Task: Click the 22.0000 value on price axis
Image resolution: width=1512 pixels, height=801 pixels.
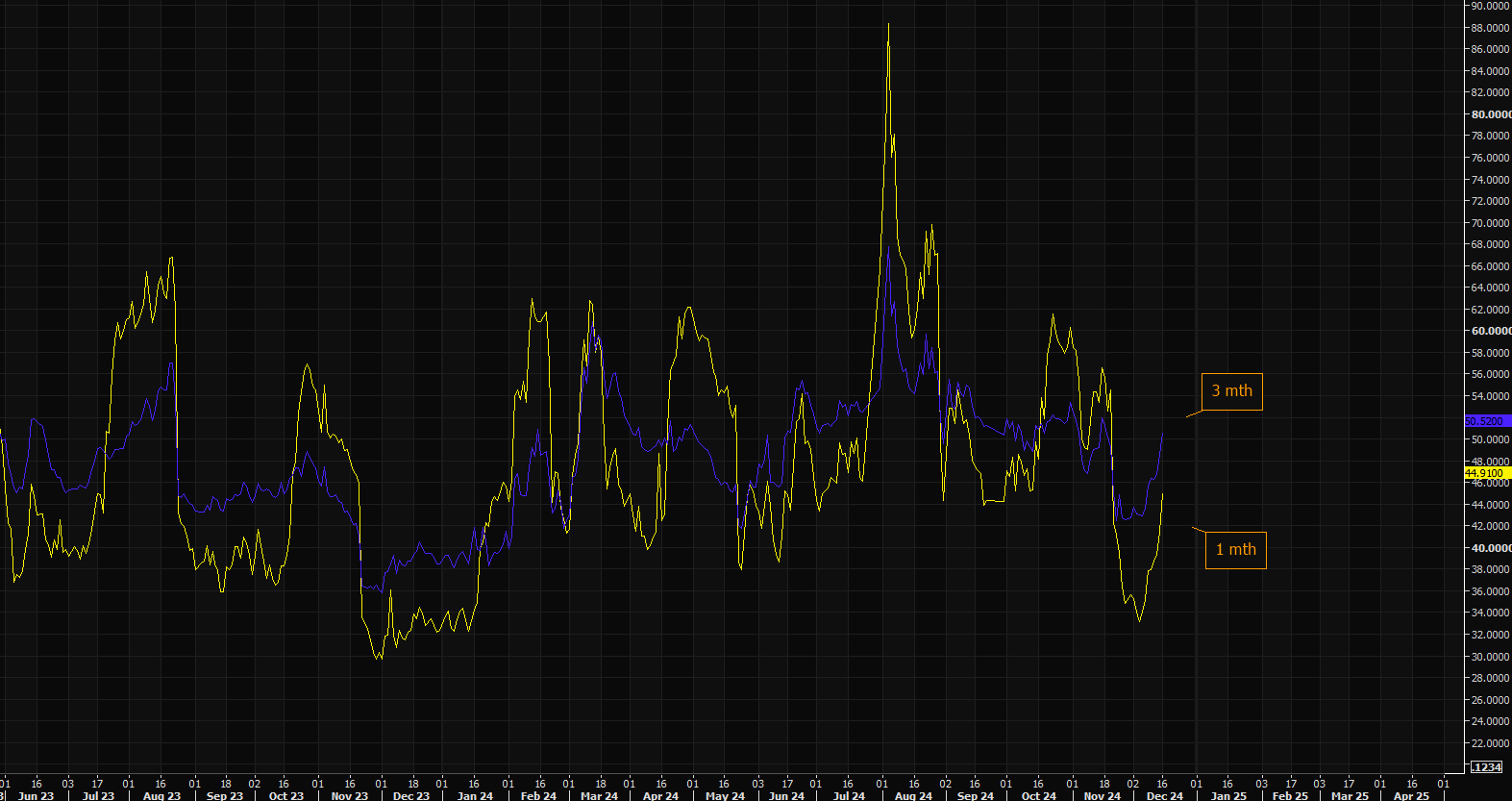Action: click(x=1490, y=743)
